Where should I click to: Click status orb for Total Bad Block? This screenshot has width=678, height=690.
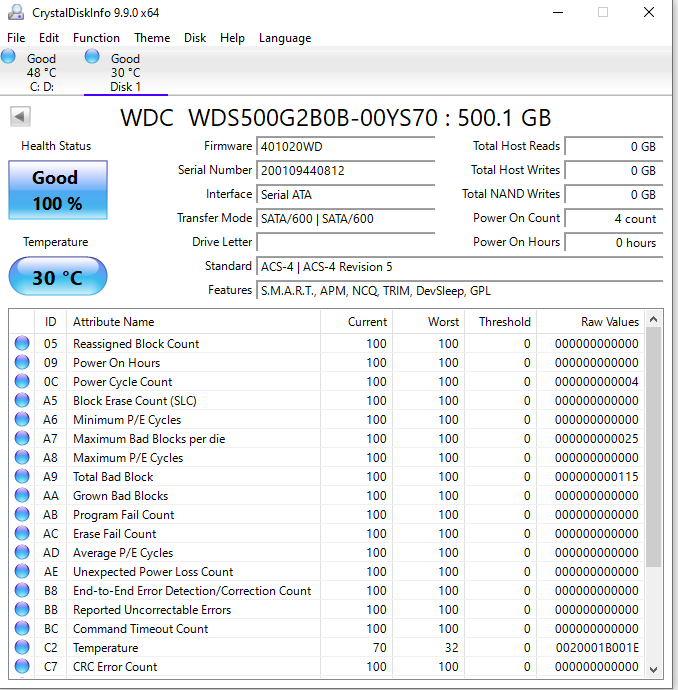pyautogui.click(x=22, y=476)
